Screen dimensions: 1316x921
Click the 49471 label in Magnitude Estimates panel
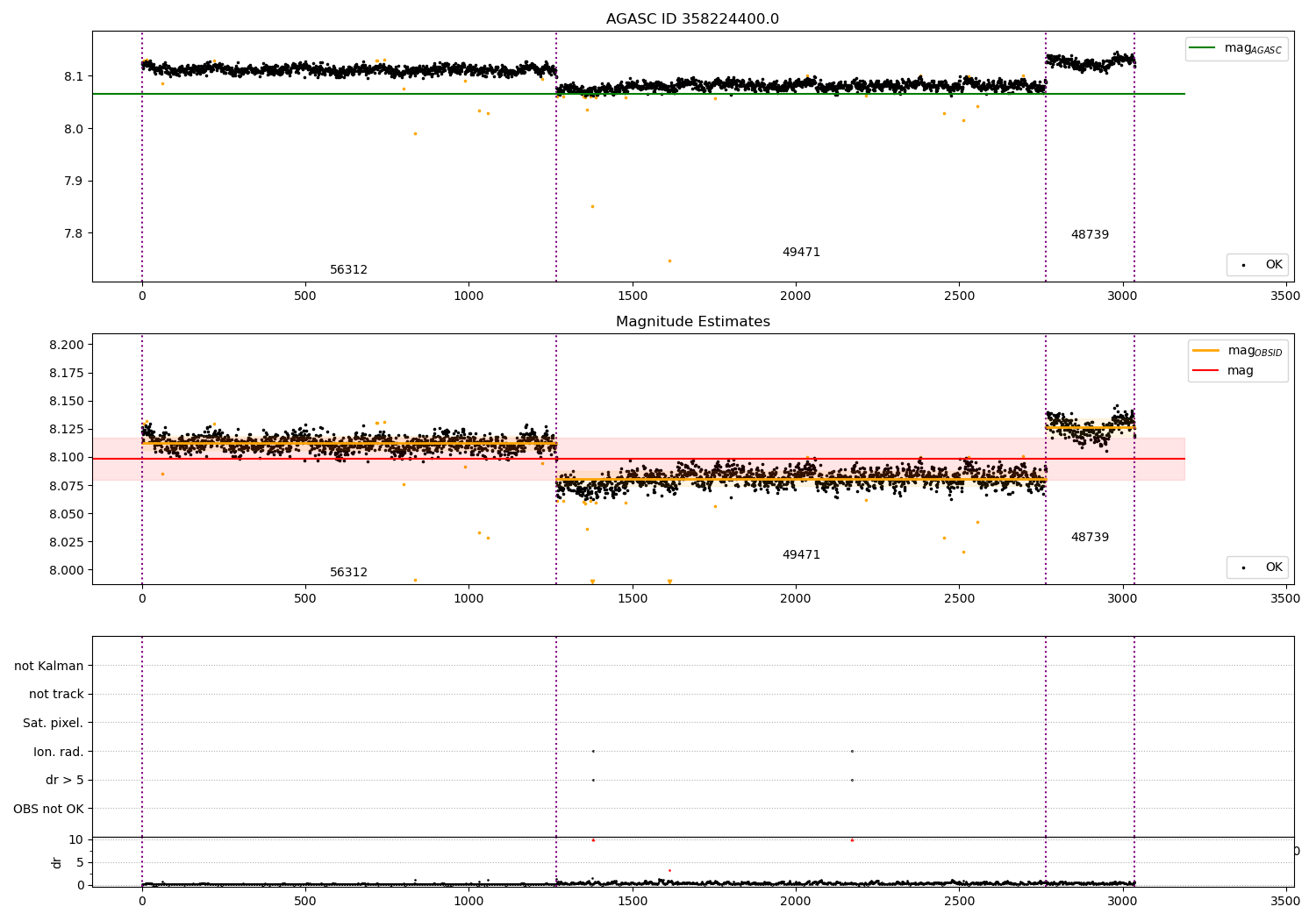point(801,555)
